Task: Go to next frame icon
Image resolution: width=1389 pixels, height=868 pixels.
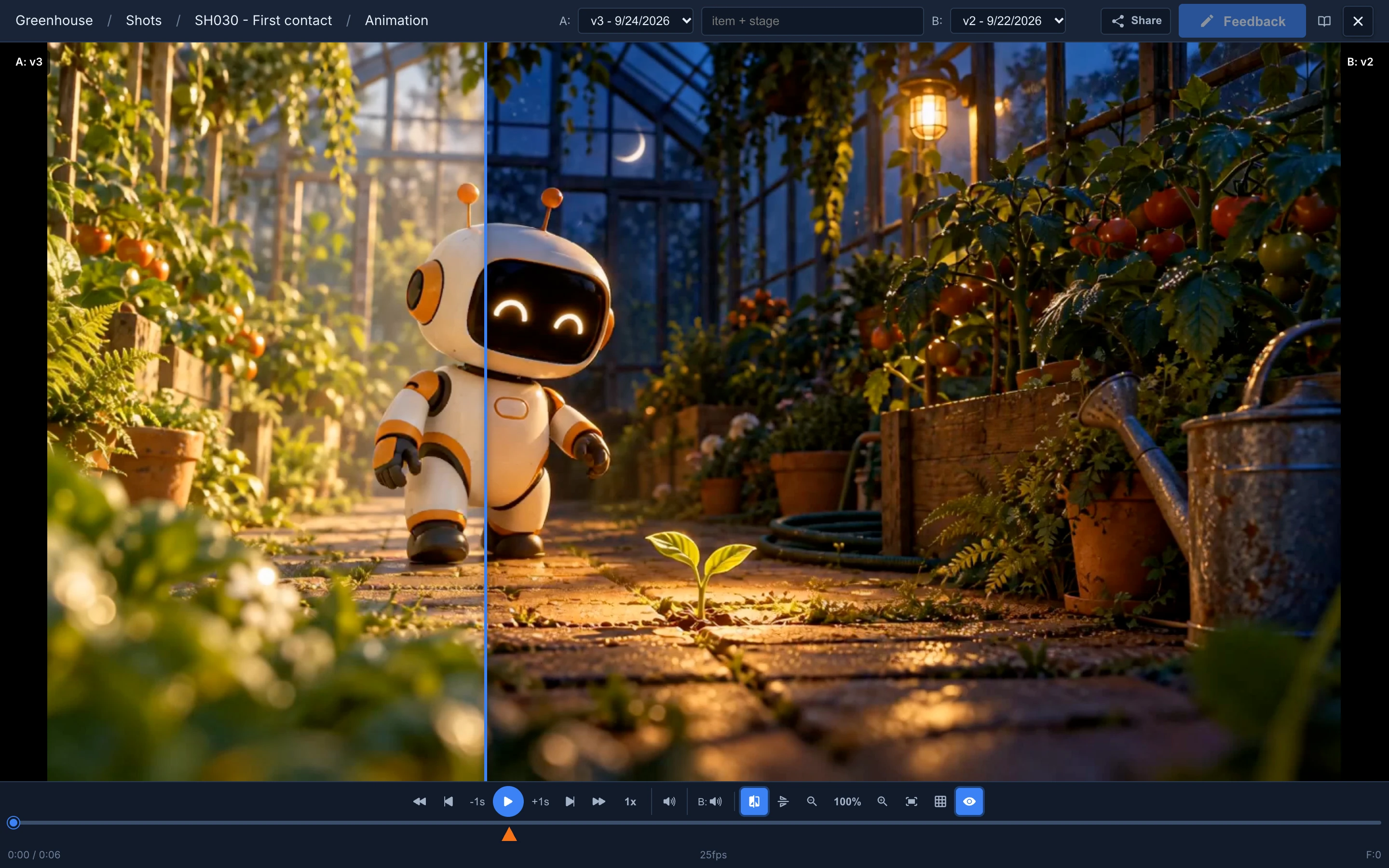Action: (x=570, y=801)
